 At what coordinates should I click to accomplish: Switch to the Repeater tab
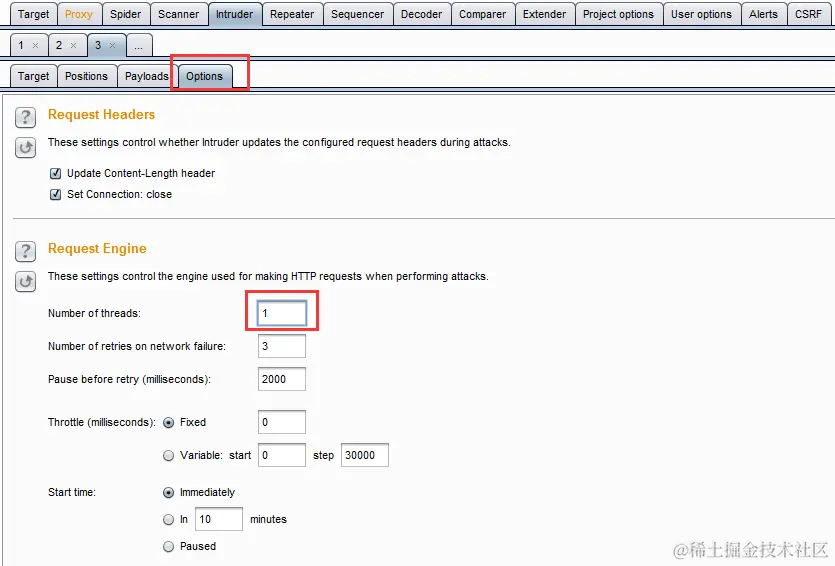[292, 14]
